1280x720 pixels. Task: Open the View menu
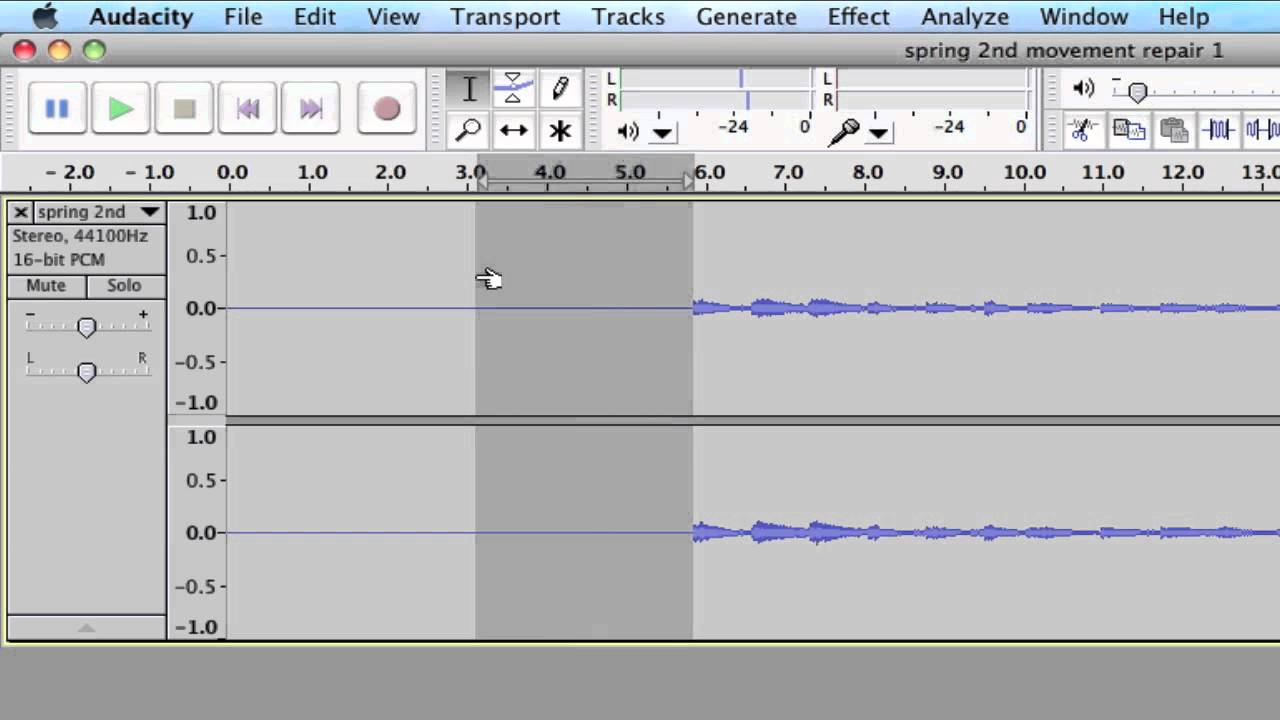(393, 17)
